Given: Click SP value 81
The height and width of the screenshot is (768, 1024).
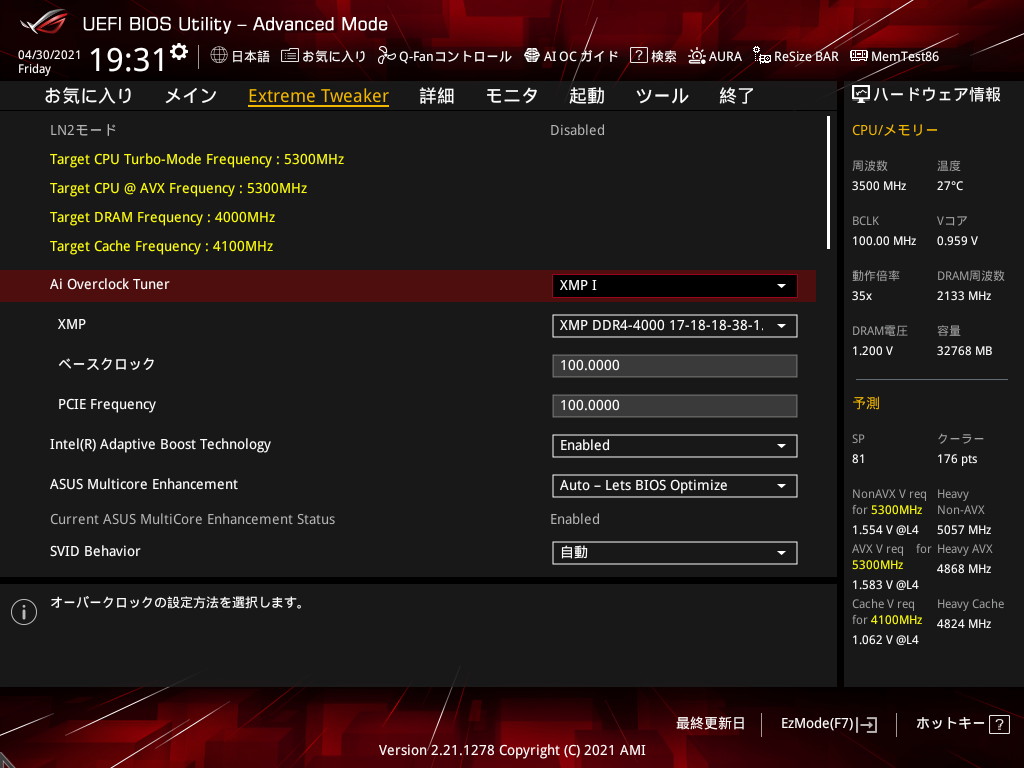Looking at the screenshot, I should (858, 459).
